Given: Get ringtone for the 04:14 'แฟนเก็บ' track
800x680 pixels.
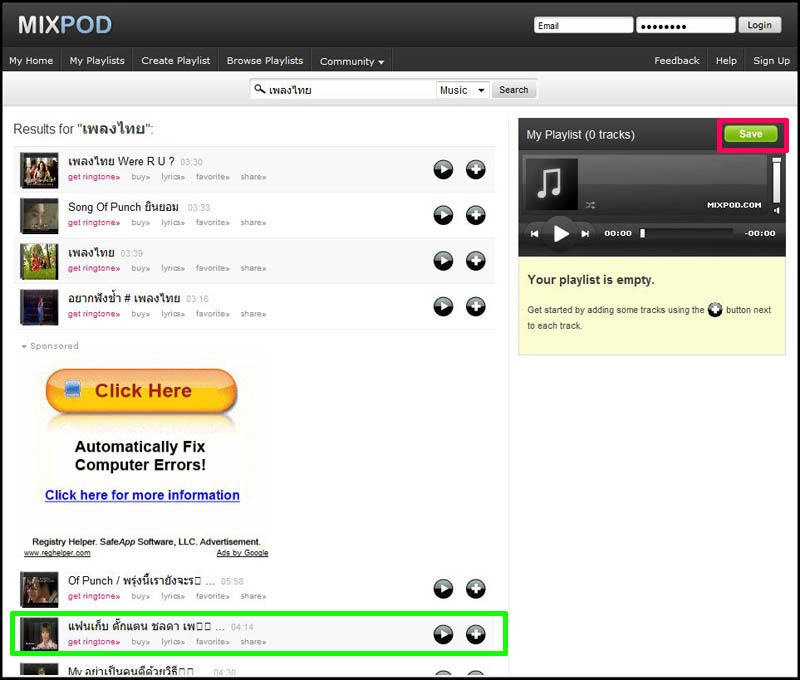Looking at the screenshot, I should tap(94, 642).
